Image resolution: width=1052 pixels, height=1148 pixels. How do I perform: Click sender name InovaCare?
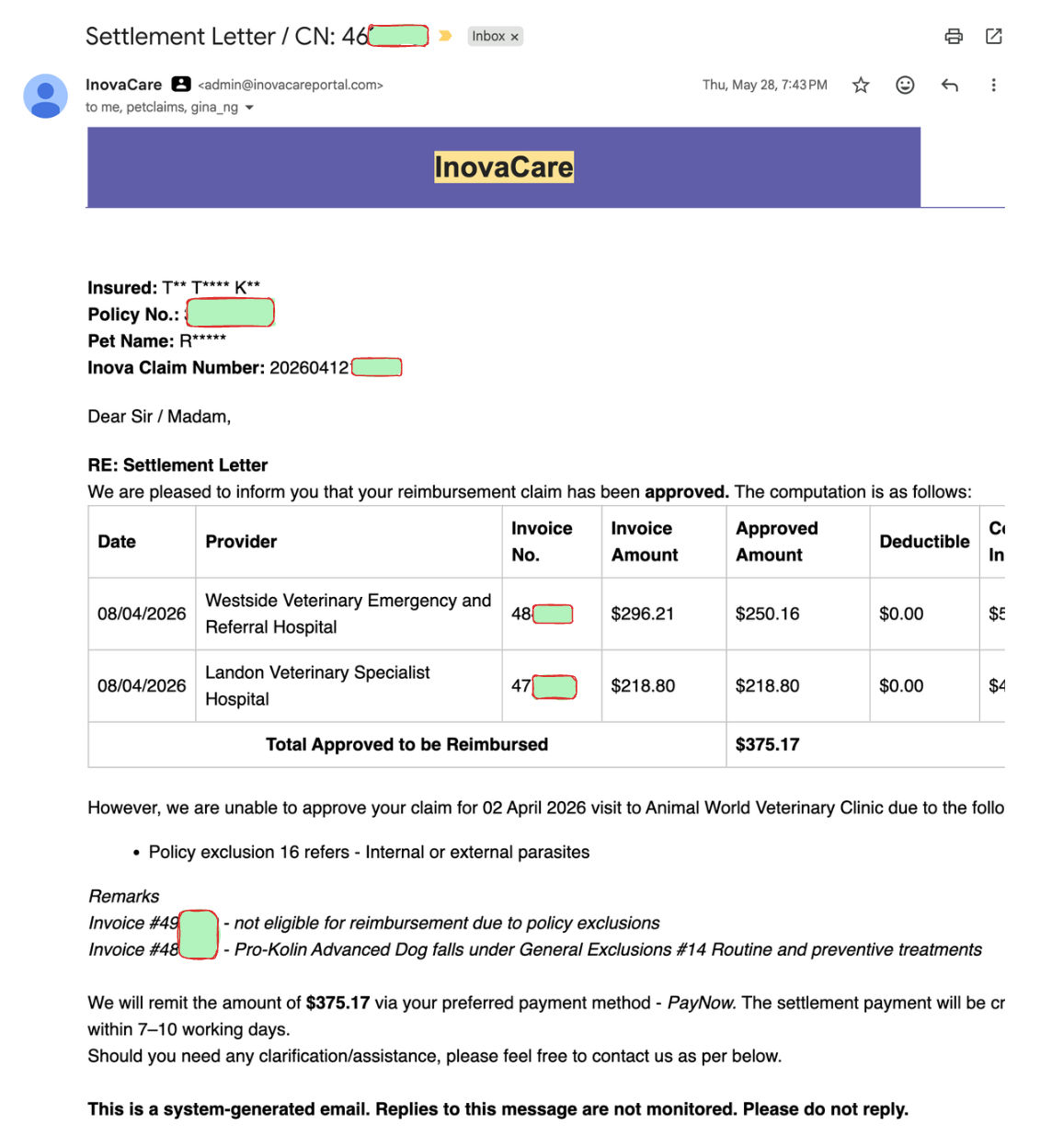point(123,85)
